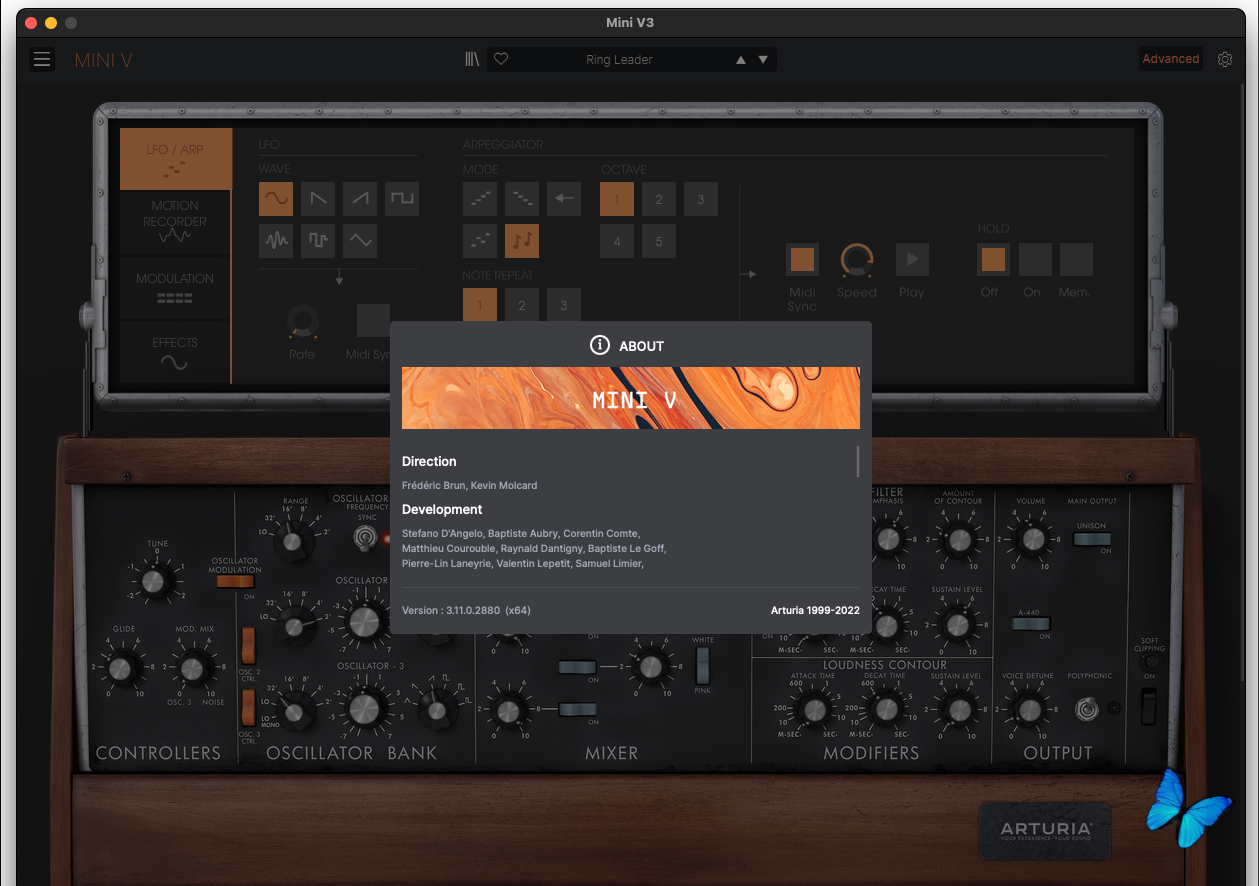This screenshot has height=886, width=1259.
Task: Choose the sample-and-hold LFO wave
Action: point(318,241)
